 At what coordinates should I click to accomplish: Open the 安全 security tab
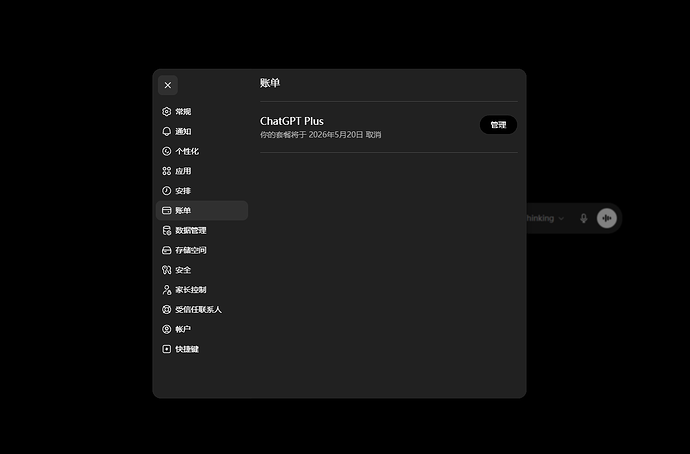(x=202, y=270)
